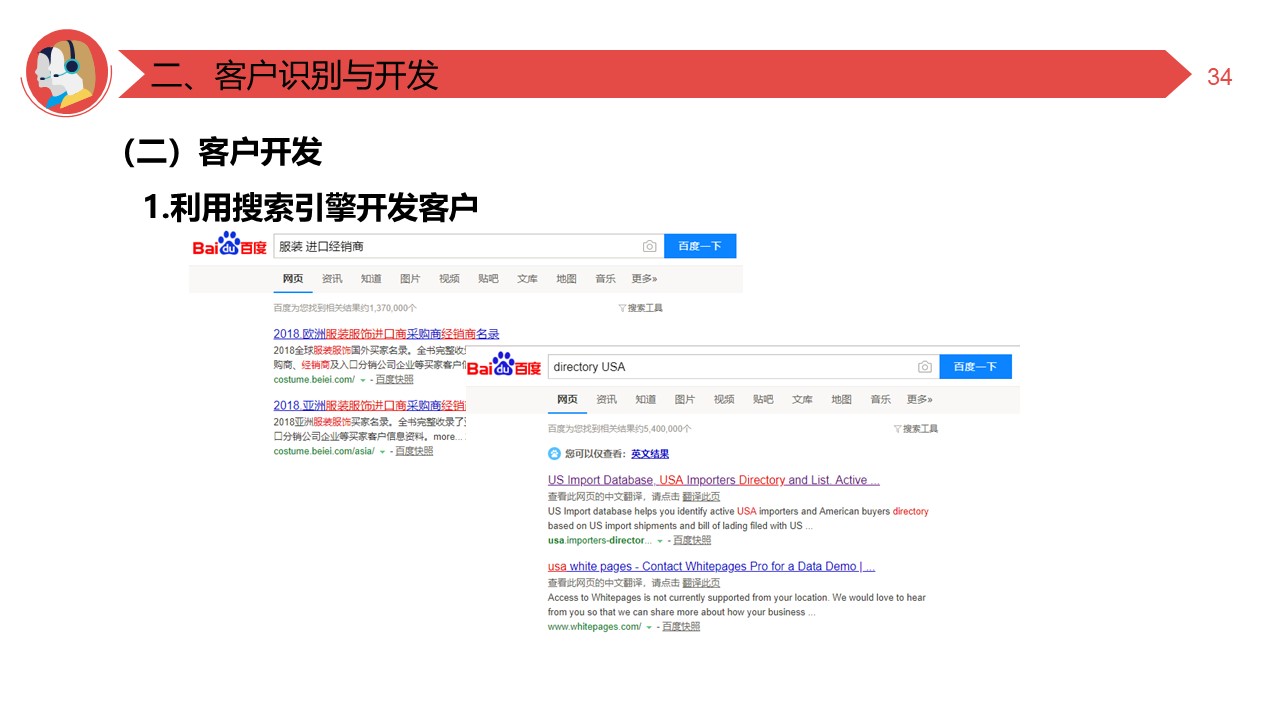The image size is (1280, 720).
Task: Click 英文结果 link
Action: [650, 454]
